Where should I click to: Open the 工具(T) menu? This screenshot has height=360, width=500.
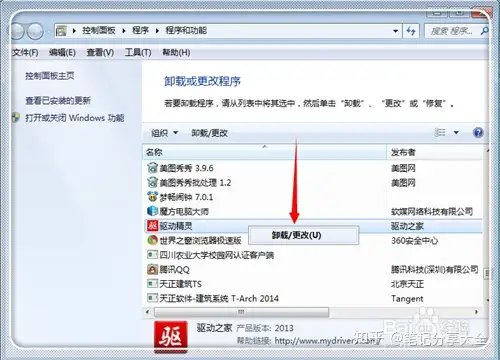click(x=138, y=52)
